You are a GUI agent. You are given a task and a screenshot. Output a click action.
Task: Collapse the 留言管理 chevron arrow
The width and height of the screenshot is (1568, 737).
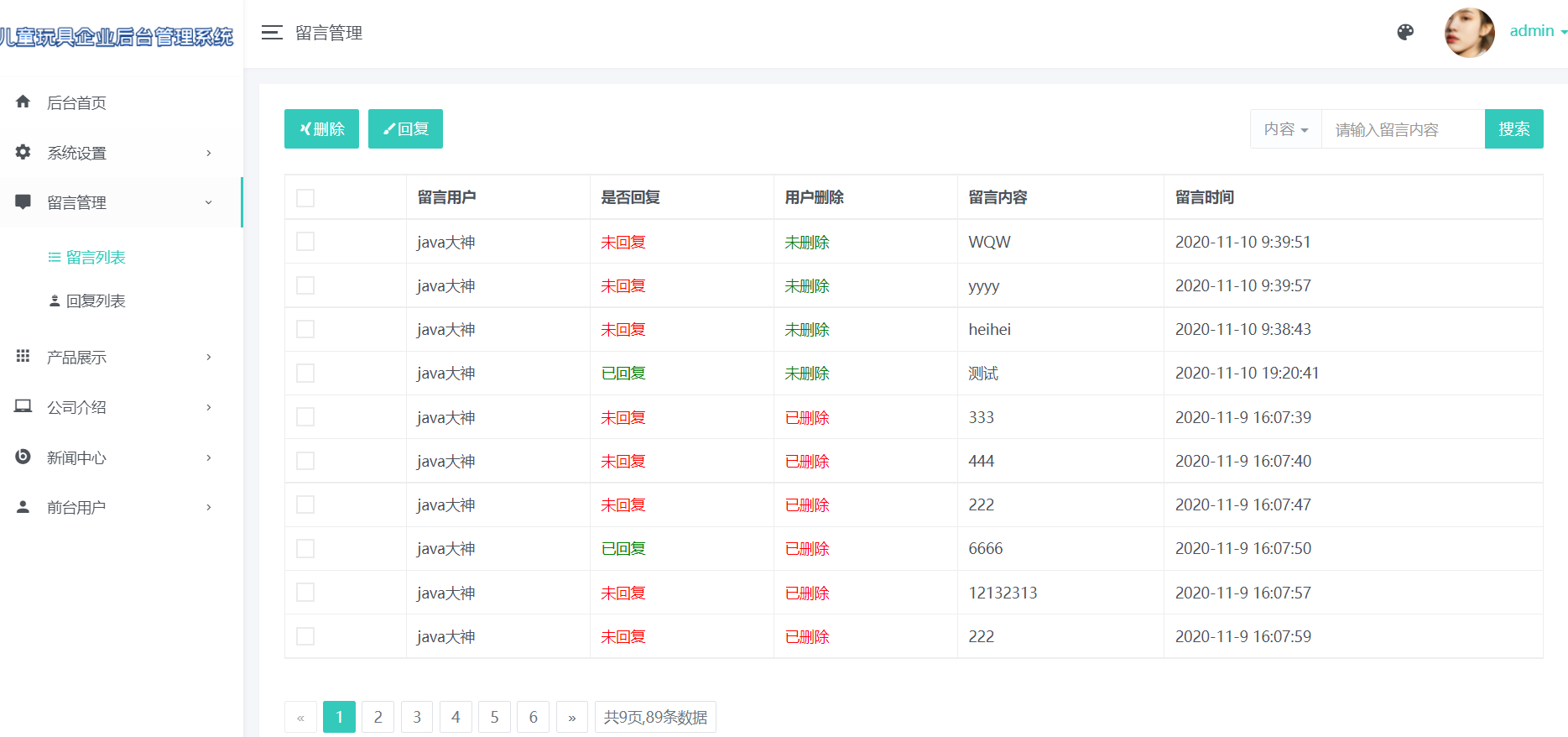point(209,202)
